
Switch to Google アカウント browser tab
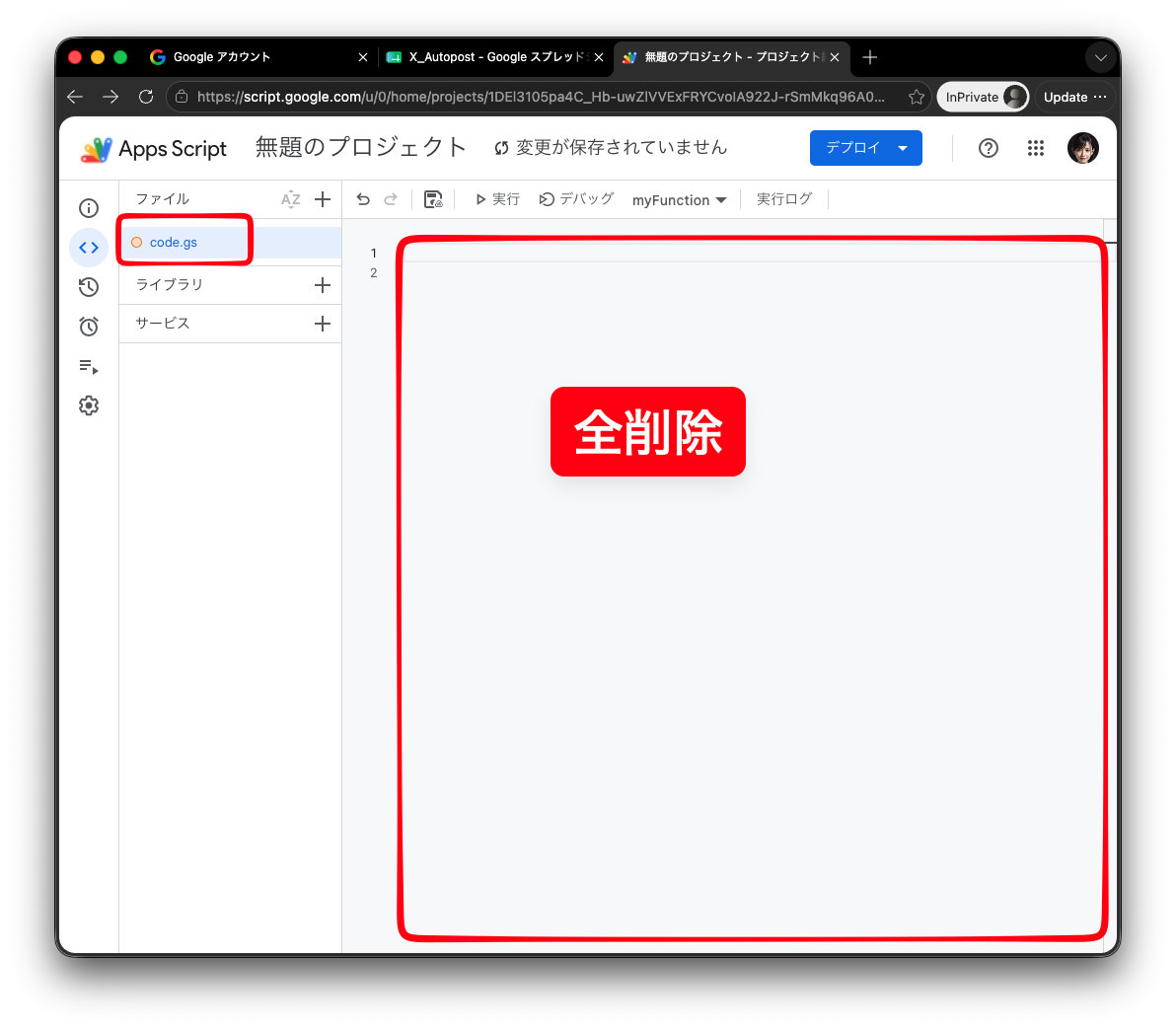coord(258,57)
